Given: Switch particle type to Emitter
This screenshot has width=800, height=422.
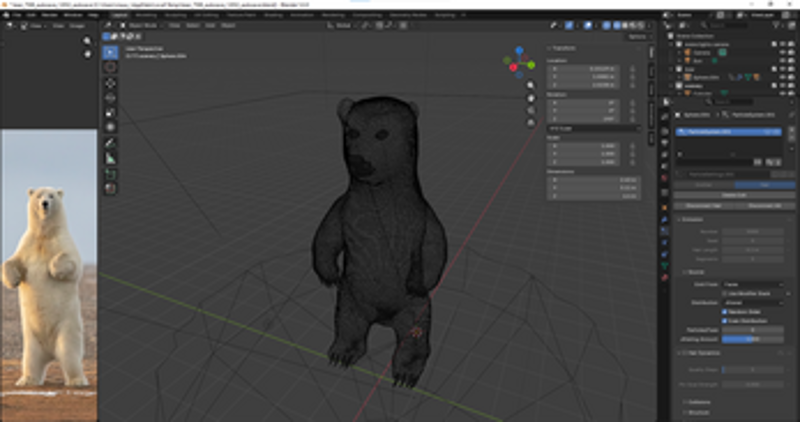Looking at the screenshot, I should [704, 185].
